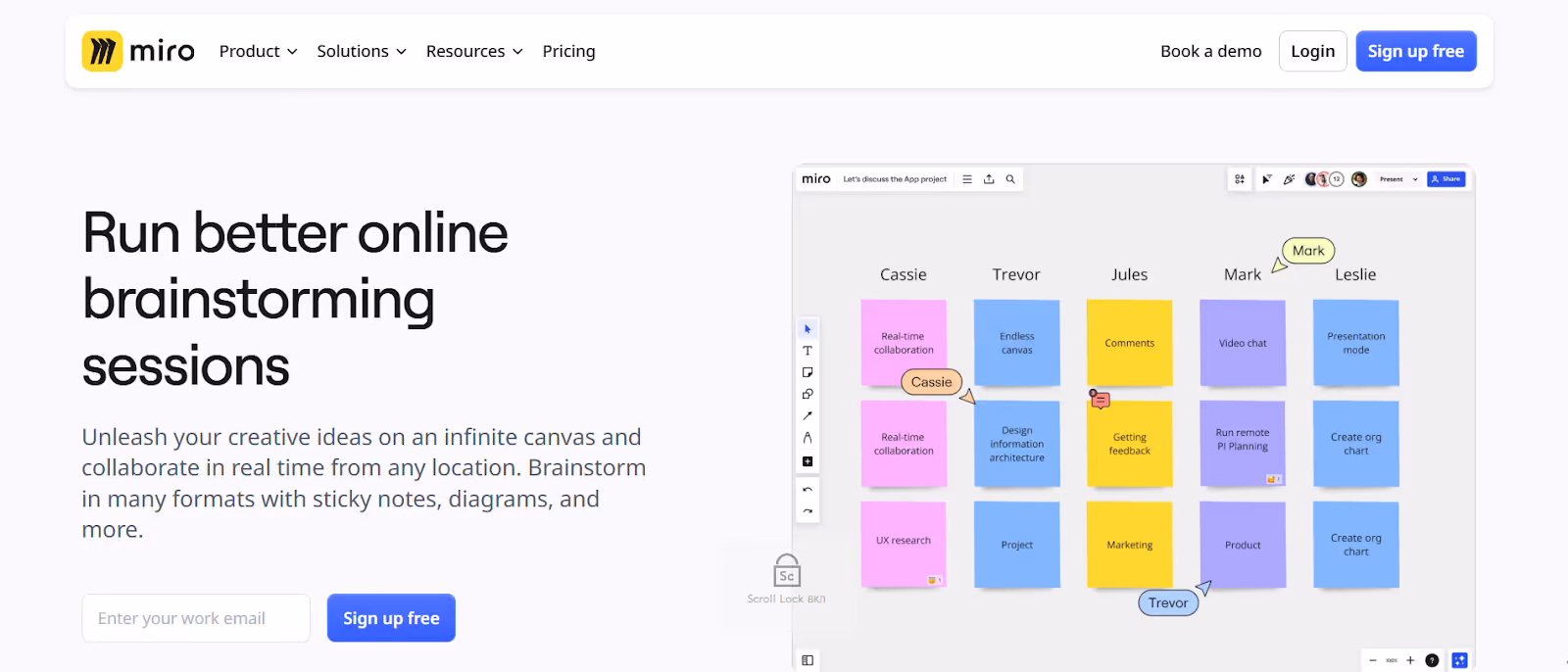The height and width of the screenshot is (672, 1568).
Task: Click the 12 collaborators count badge
Action: (1337, 179)
